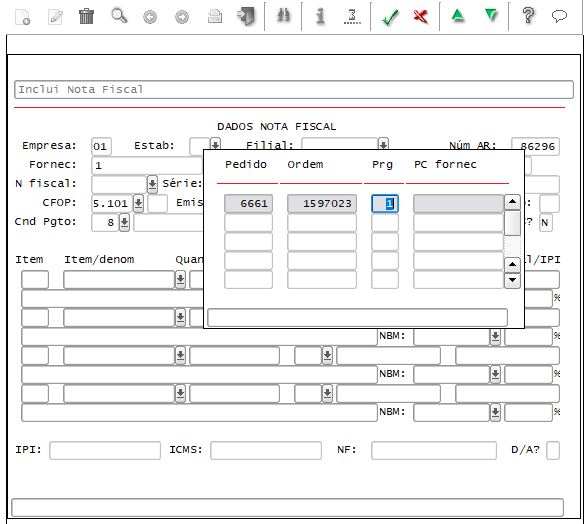
Task: Open the Estab lookup arrow
Action: click(215, 144)
